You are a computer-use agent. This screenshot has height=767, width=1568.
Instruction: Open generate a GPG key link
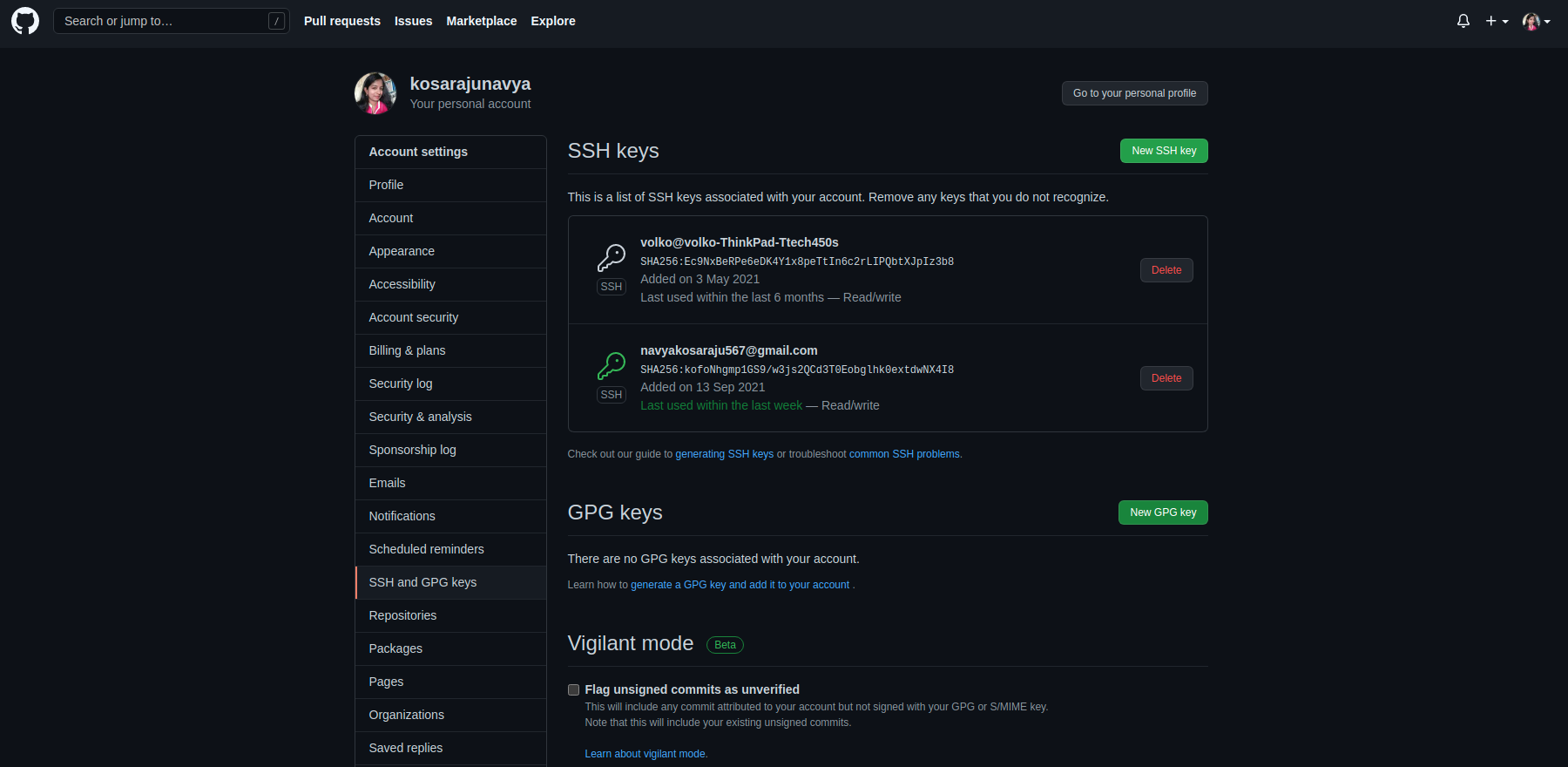[740, 585]
